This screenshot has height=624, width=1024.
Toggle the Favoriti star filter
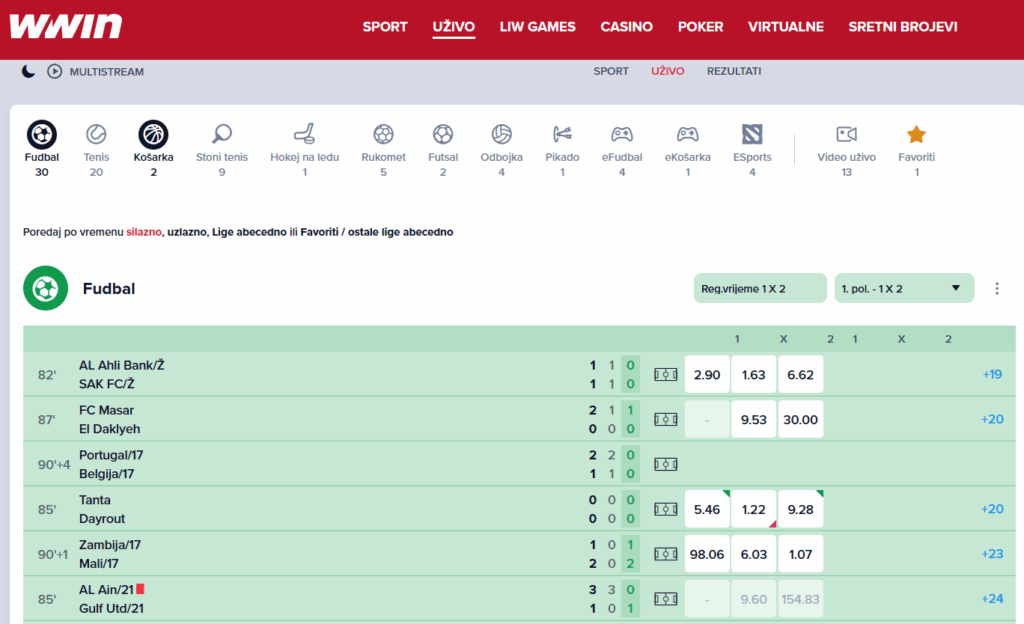point(916,134)
